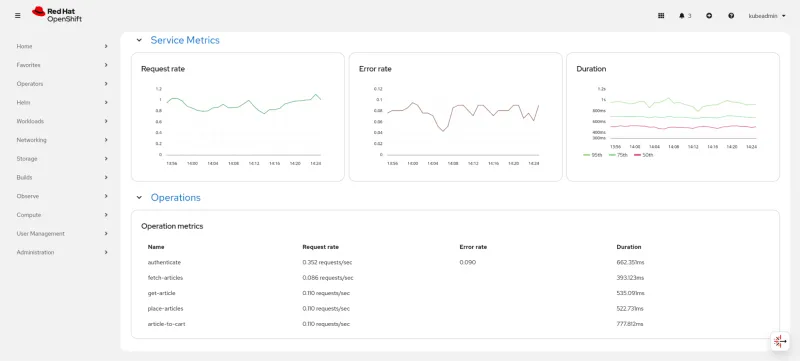
Task: Click the Operation metrics table title
Action: [172, 226]
